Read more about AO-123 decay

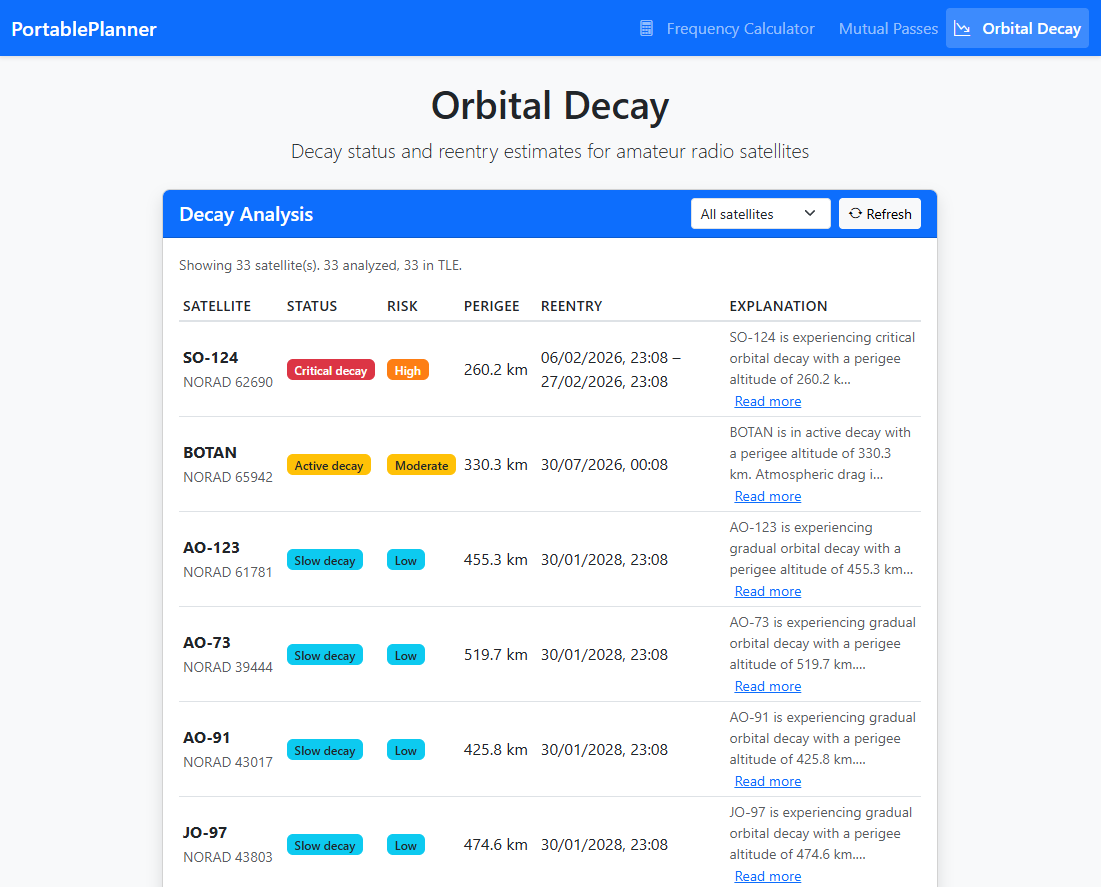click(x=767, y=591)
